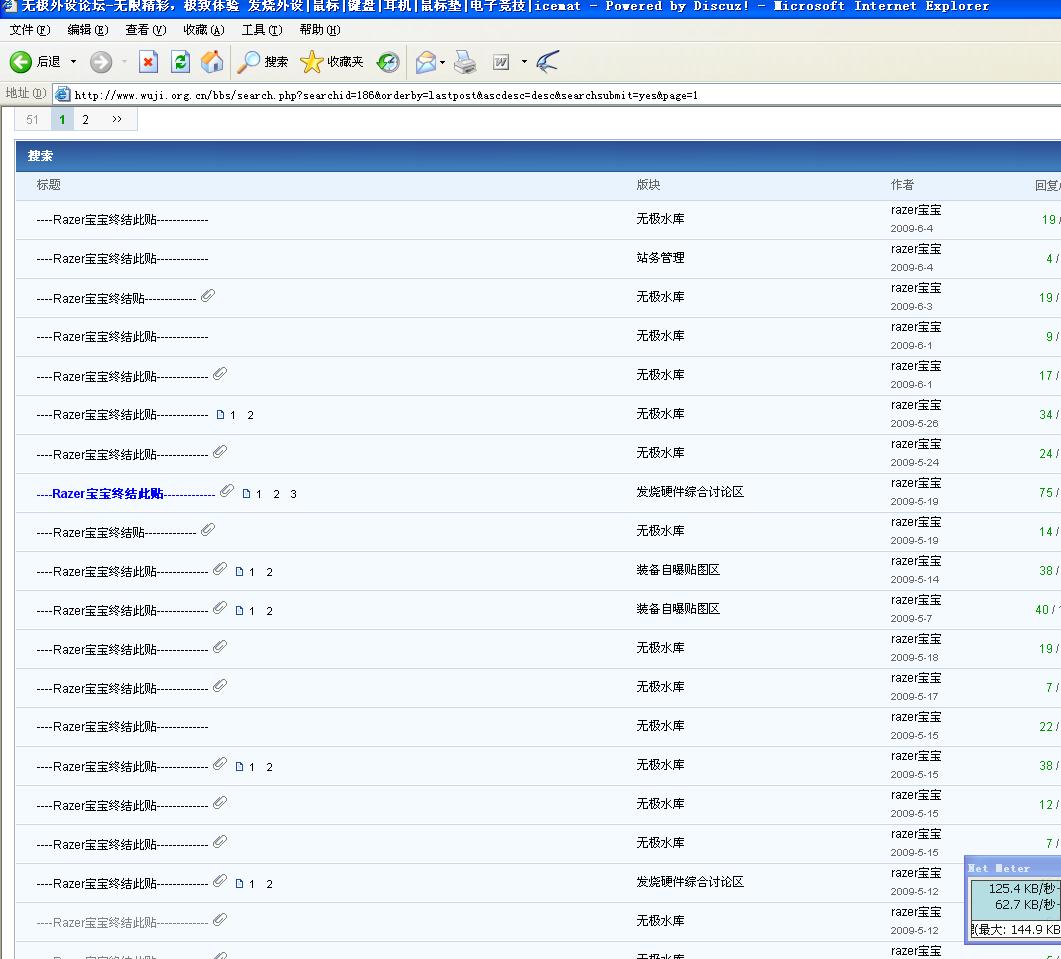Go to homepage using the Home icon
Image resolution: width=1061 pixels, height=959 pixels.
(x=211, y=62)
